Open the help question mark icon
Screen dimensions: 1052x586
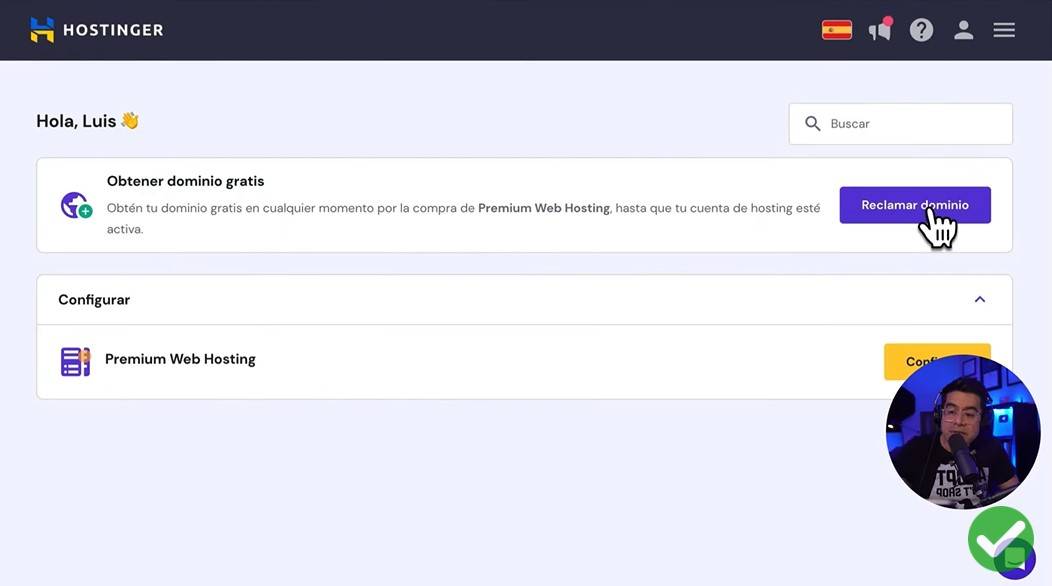tap(921, 30)
